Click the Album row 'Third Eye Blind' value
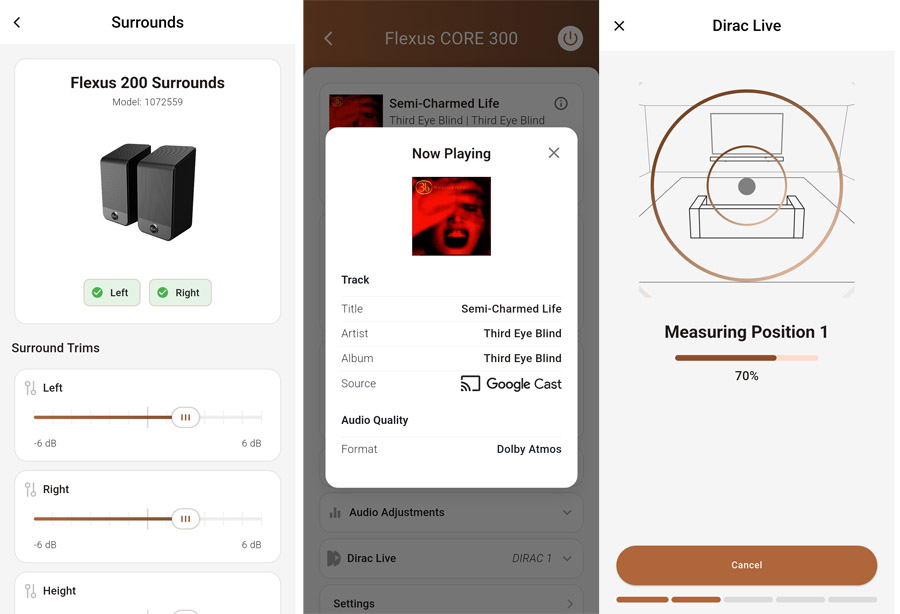 522,358
